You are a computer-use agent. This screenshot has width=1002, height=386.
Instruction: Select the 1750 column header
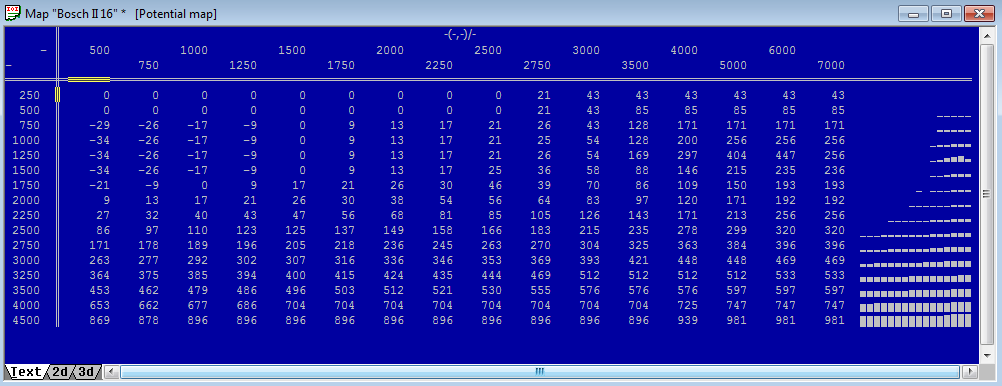coord(341,65)
